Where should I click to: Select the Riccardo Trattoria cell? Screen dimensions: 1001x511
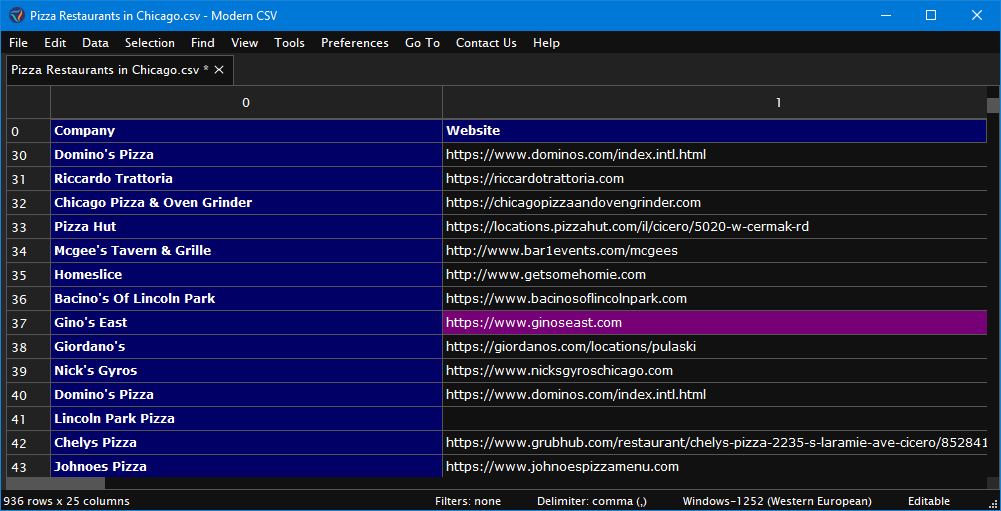[246, 179]
